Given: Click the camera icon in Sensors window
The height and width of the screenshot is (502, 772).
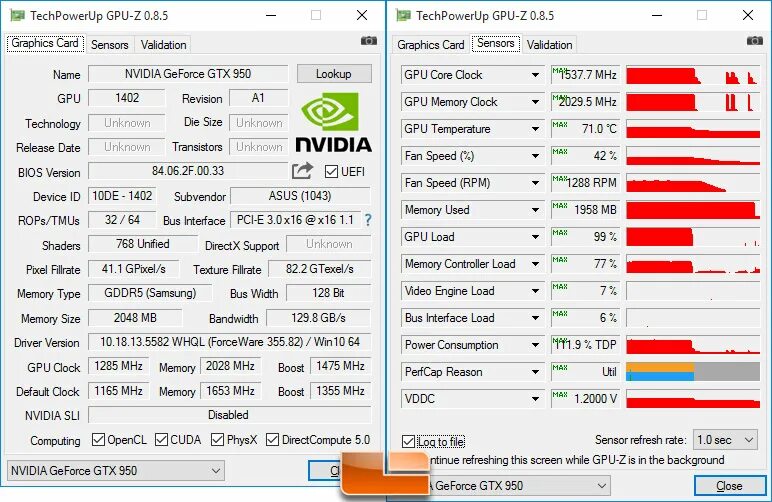Looking at the screenshot, I should (755, 41).
